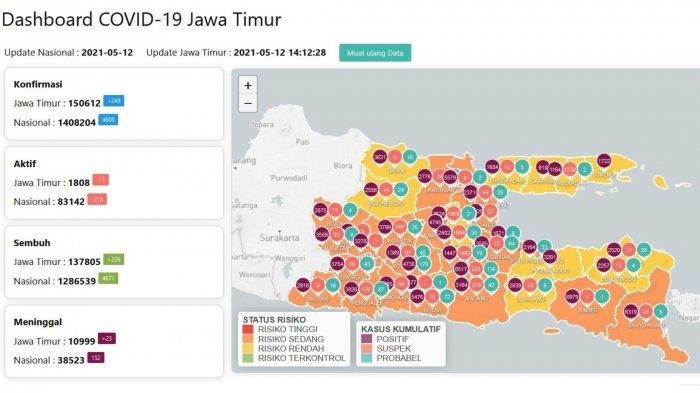This screenshot has width=700, height=393.
Task: Click the 1684 marker on Madura
Action: click(x=492, y=167)
